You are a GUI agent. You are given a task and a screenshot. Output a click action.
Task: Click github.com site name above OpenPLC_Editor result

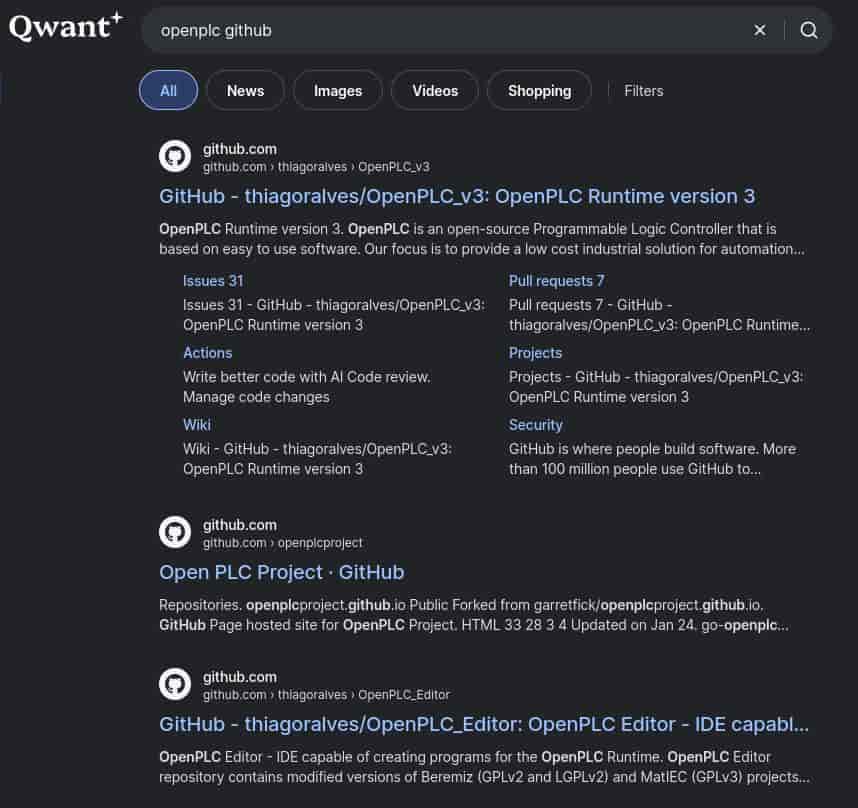coord(240,677)
